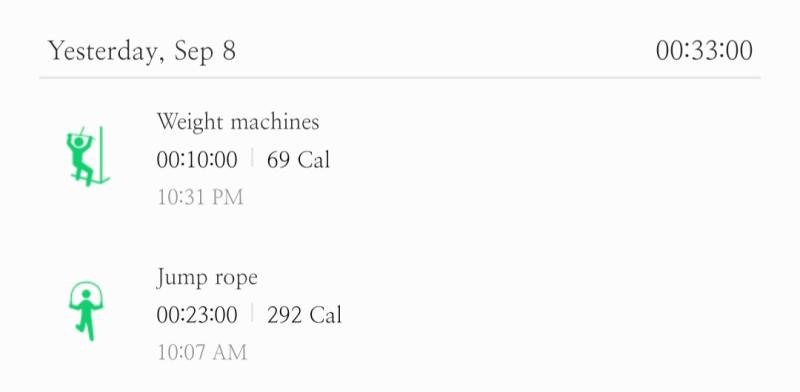Tap the 10:31 PM timestamp
Viewport: 800px width, 392px height.
point(200,198)
